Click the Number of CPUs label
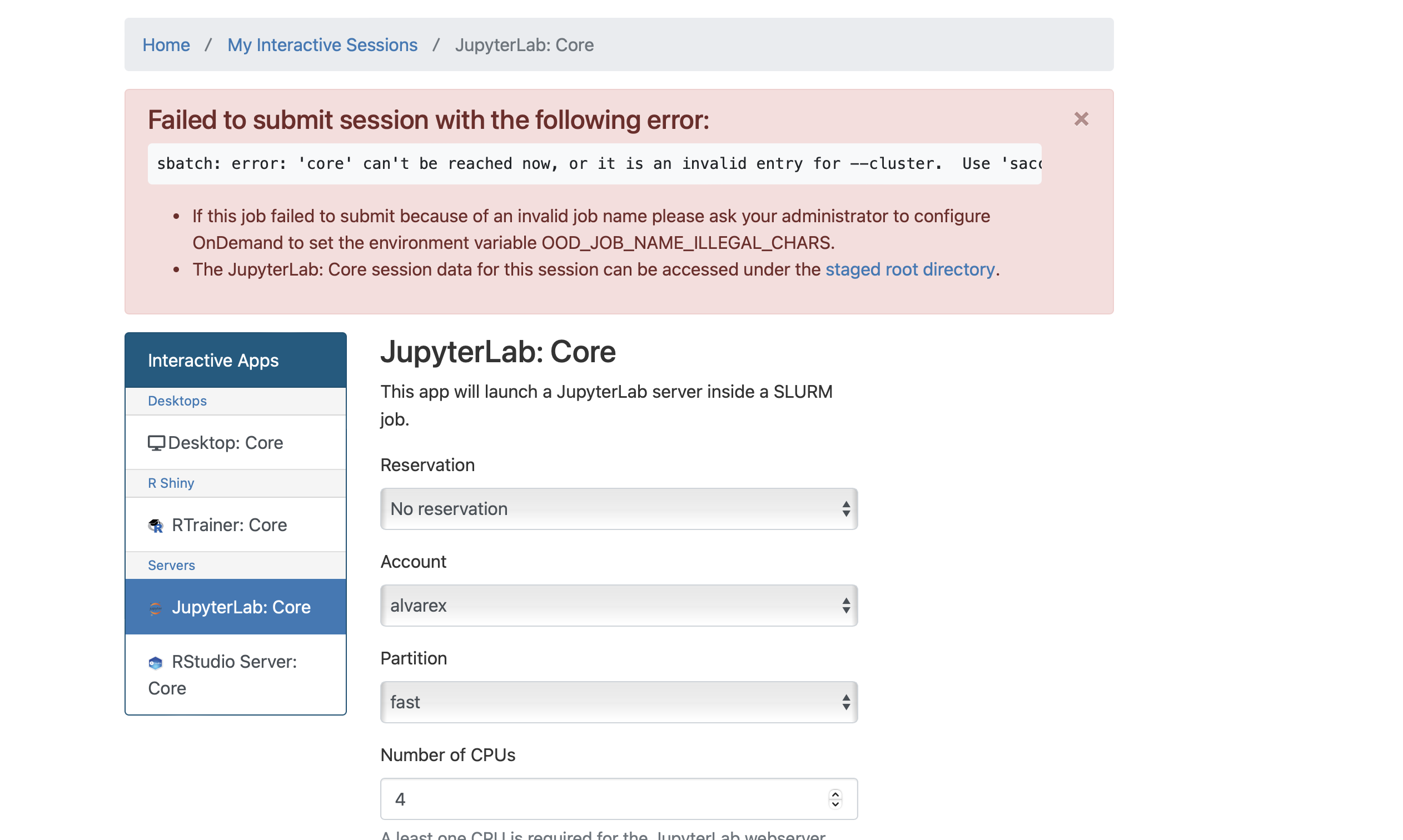The width and height of the screenshot is (1403, 840). click(448, 755)
